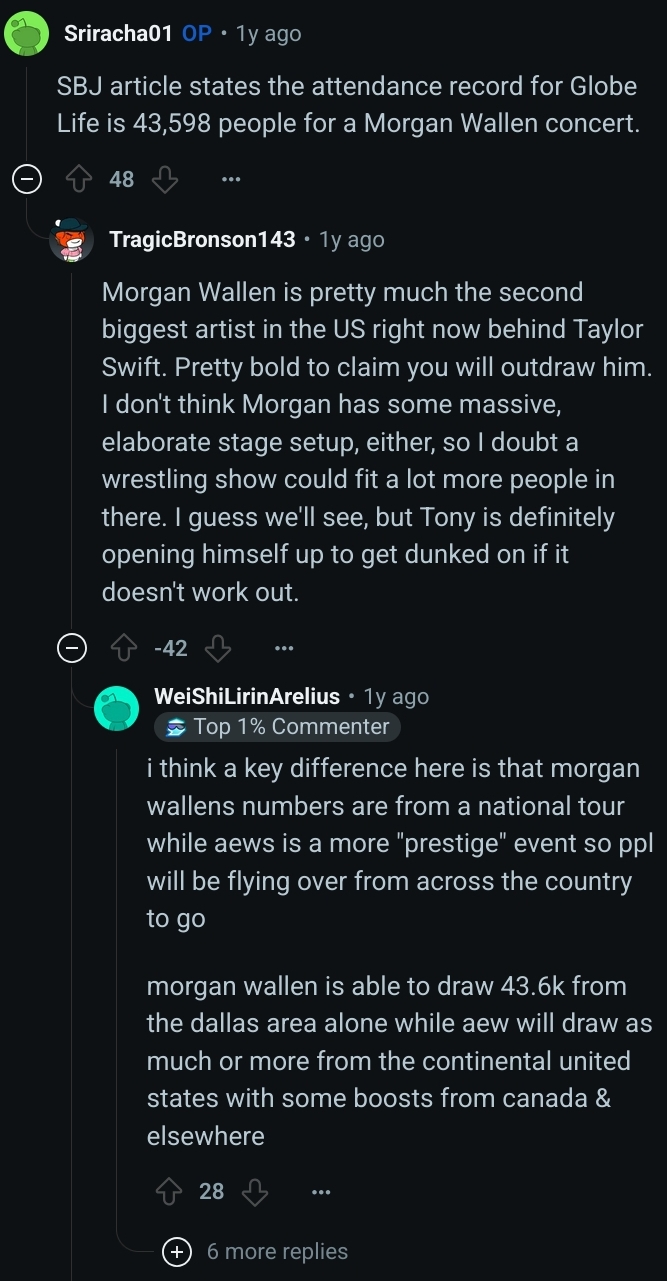The width and height of the screenshot is (667, 1281).
Task: Open more options on WeiShiLirinArelius's comment
Action: point(320,1191)
